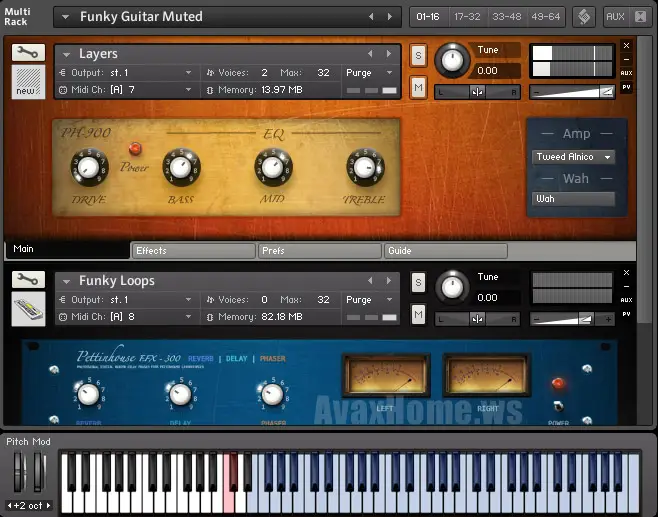The image size is (658, 517).
Task: Open the Layers instrument name dropdown
Action: click(x=66, y=54)
